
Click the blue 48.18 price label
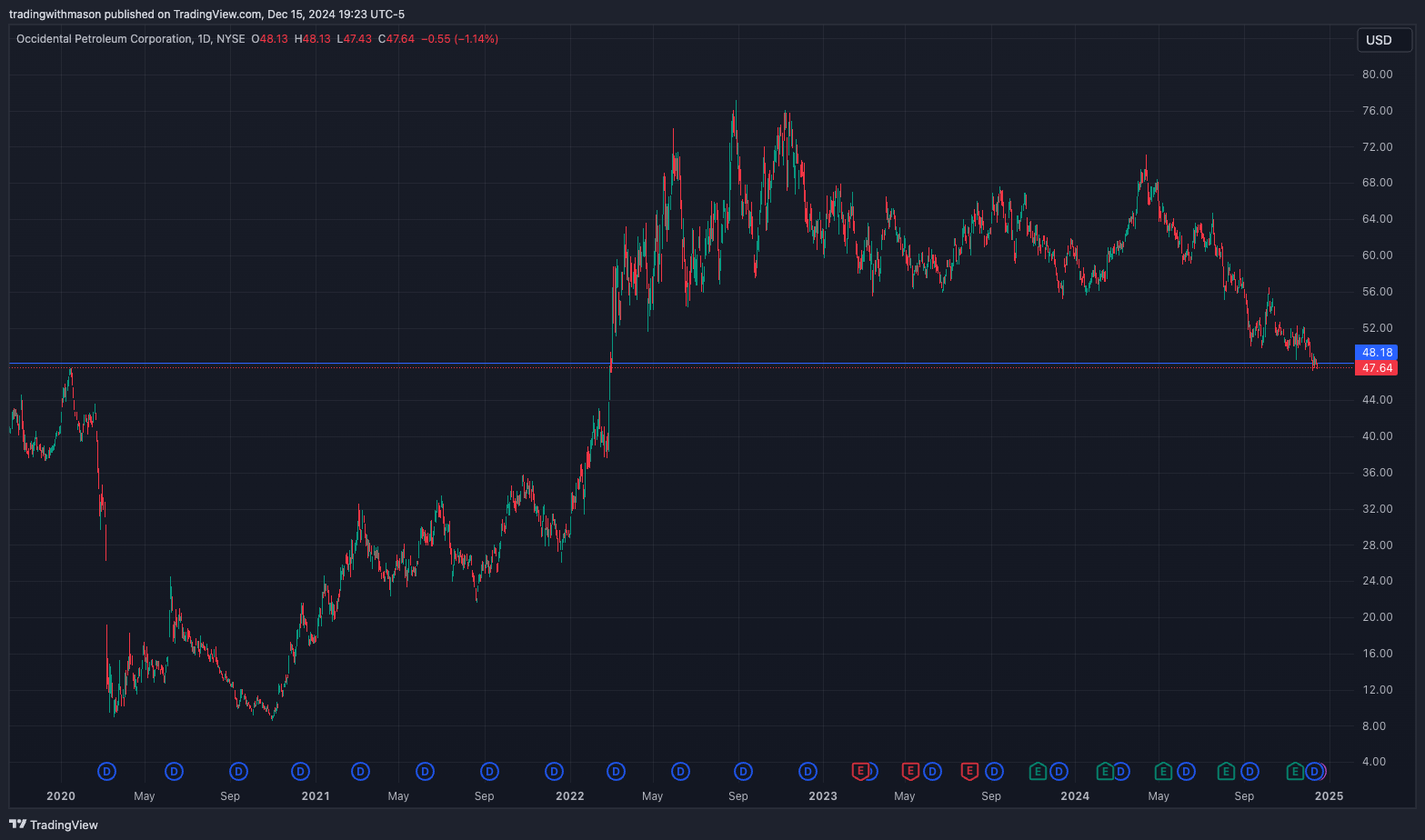(1377, 353)
